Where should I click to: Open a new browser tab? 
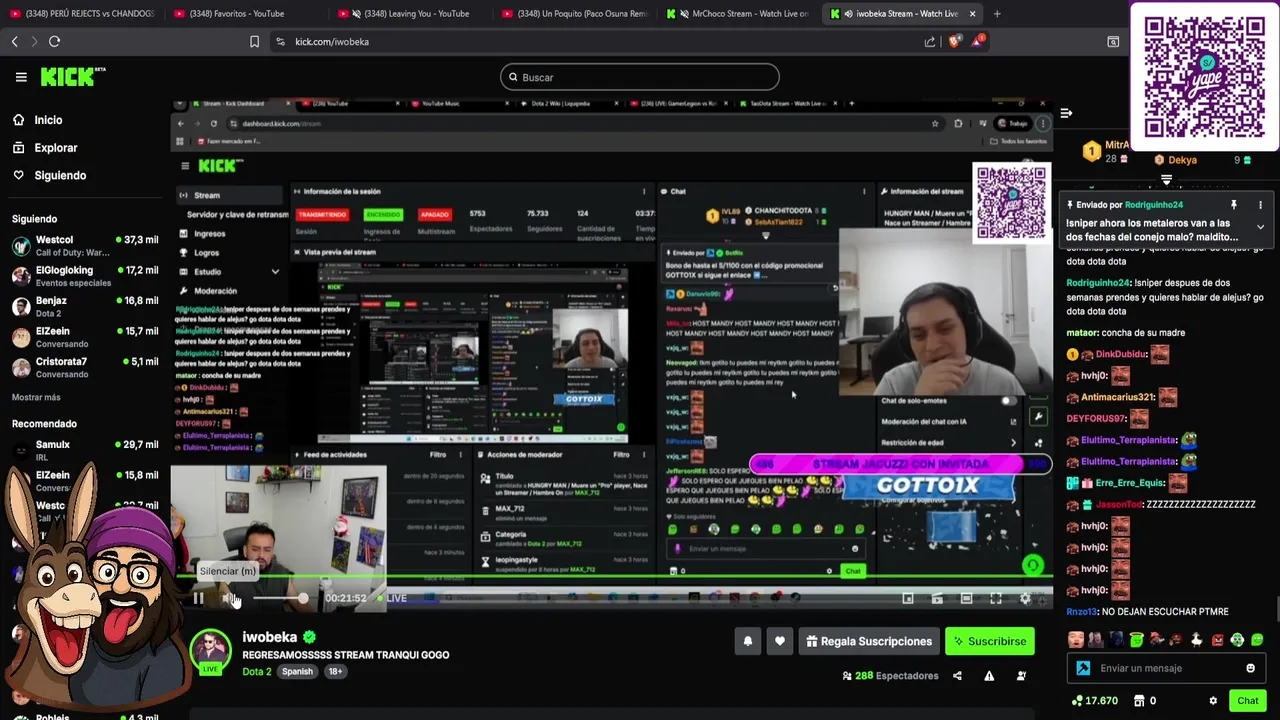point(997,13)
